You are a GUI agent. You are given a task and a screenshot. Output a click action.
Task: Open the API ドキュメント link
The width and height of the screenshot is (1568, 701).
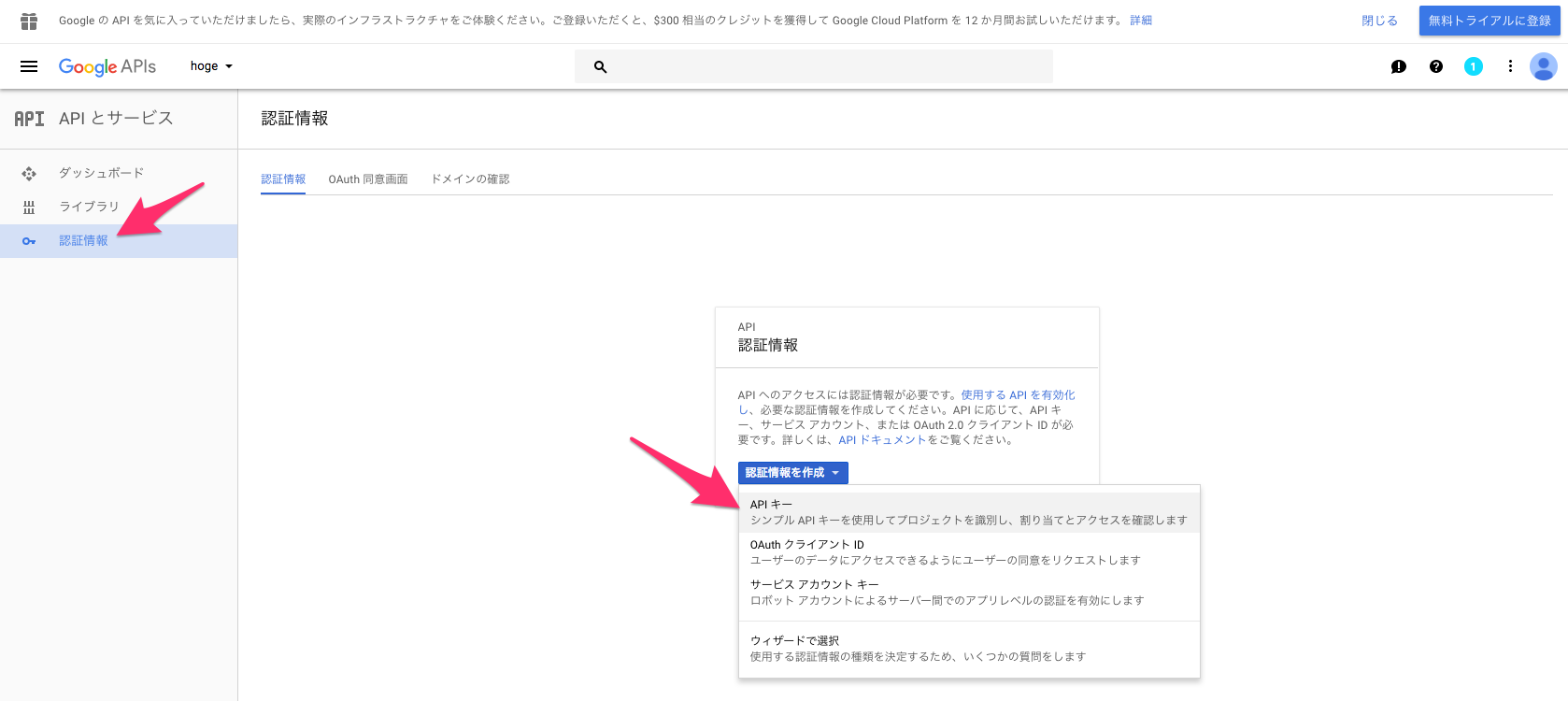pos(882,440)
